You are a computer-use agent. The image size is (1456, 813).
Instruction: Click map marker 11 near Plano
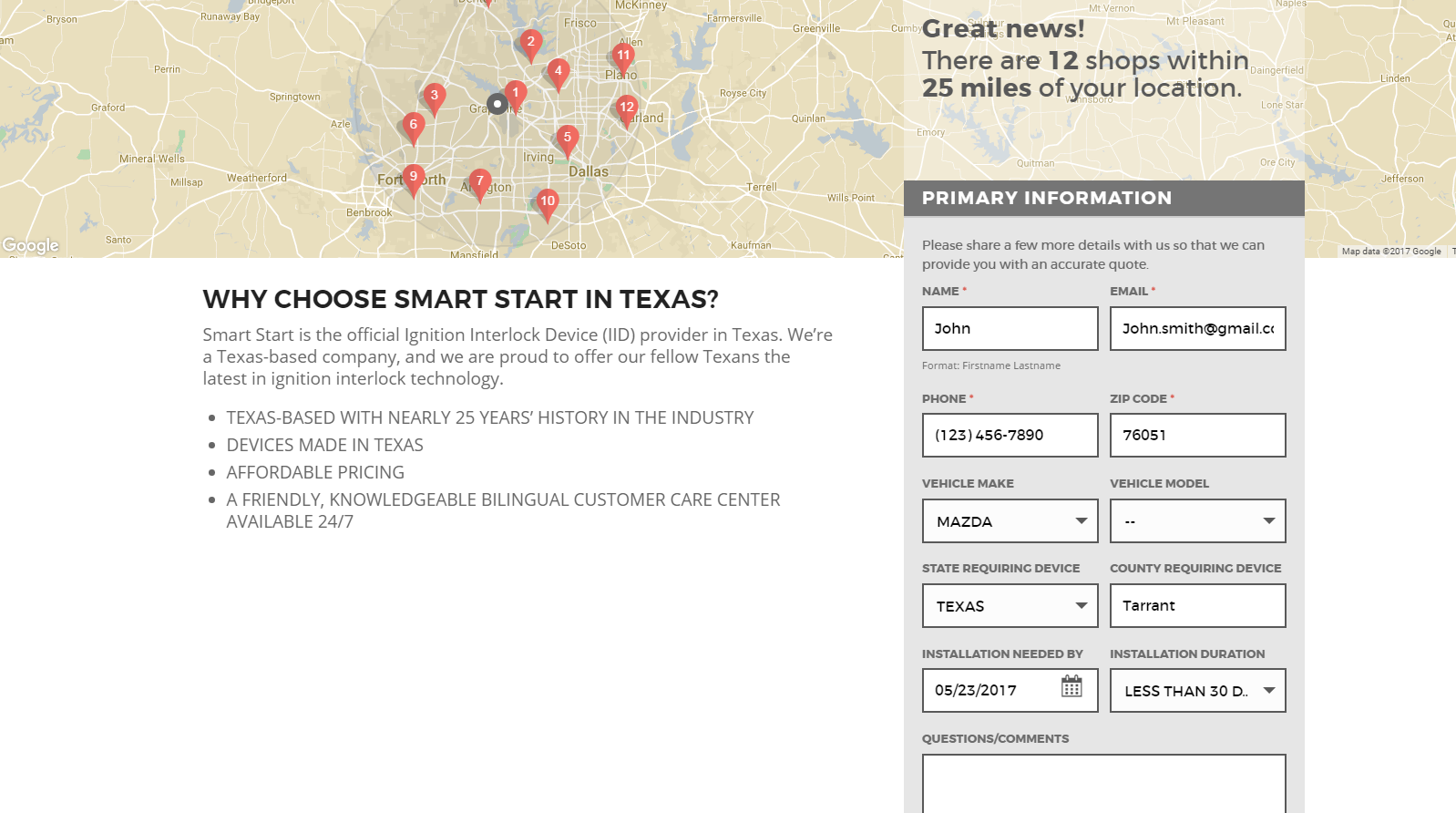click(623, 57)
